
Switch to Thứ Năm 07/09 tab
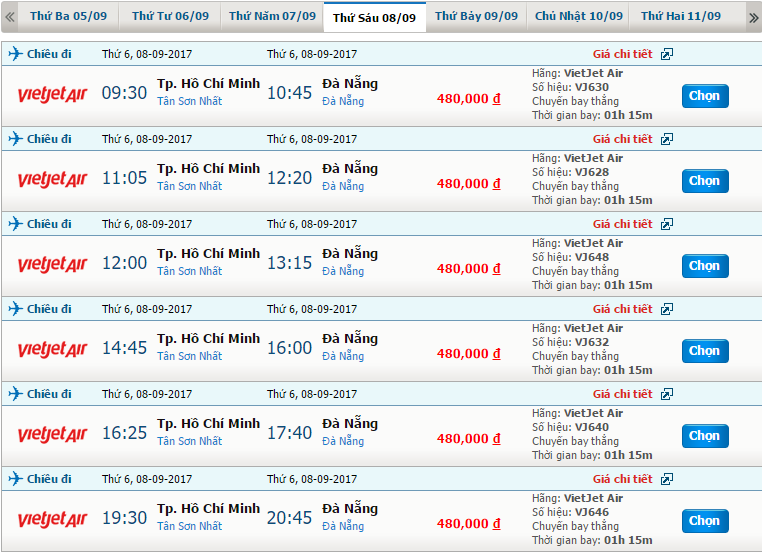pos(272,17)
